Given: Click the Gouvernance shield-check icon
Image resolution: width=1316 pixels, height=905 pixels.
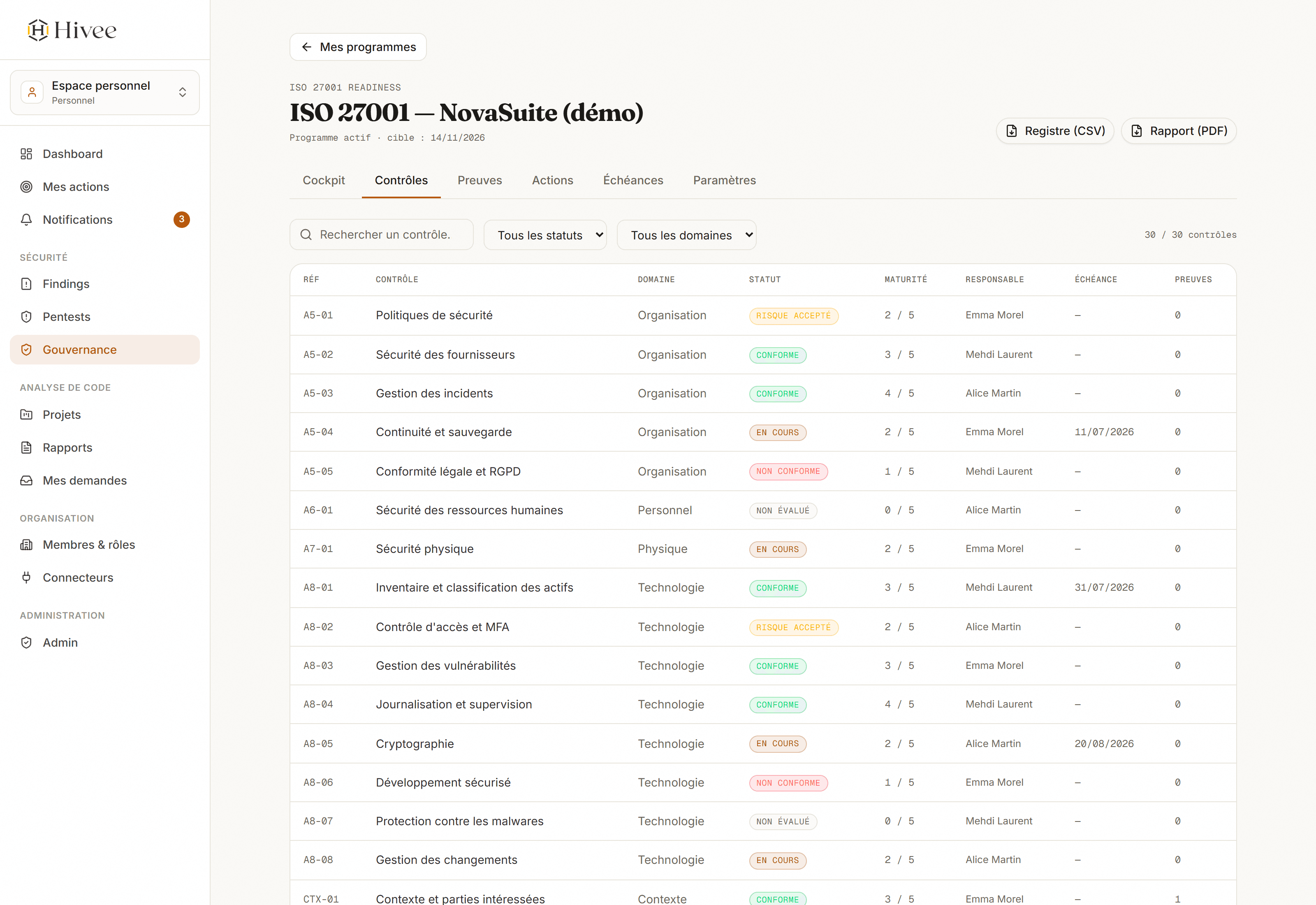Looking at the screenshot, I should click(26, 349).
